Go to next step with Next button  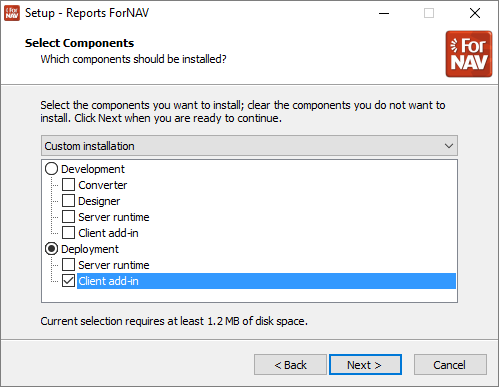coord(365,365)
